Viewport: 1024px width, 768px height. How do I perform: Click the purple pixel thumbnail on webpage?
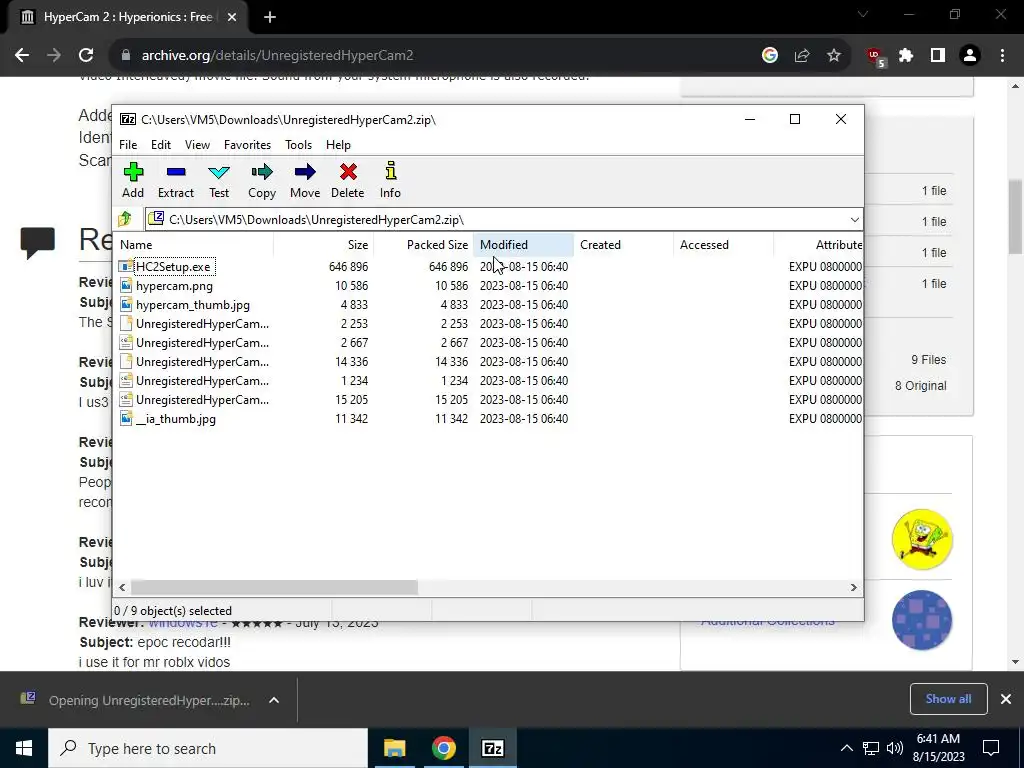point(922,620)
